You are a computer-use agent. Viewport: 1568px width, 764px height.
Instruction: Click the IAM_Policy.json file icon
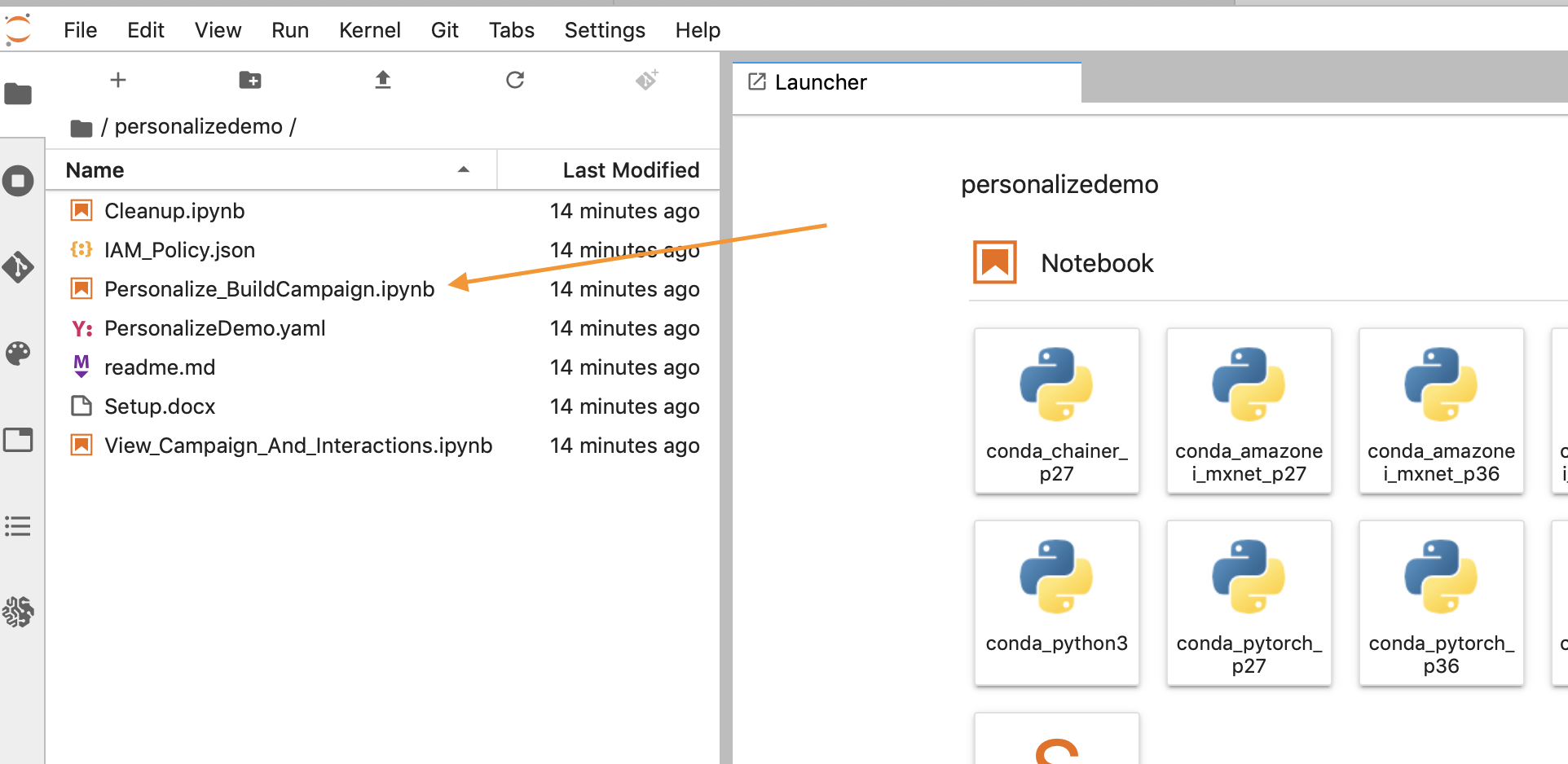pyautogui.click(x=81, y=250)
